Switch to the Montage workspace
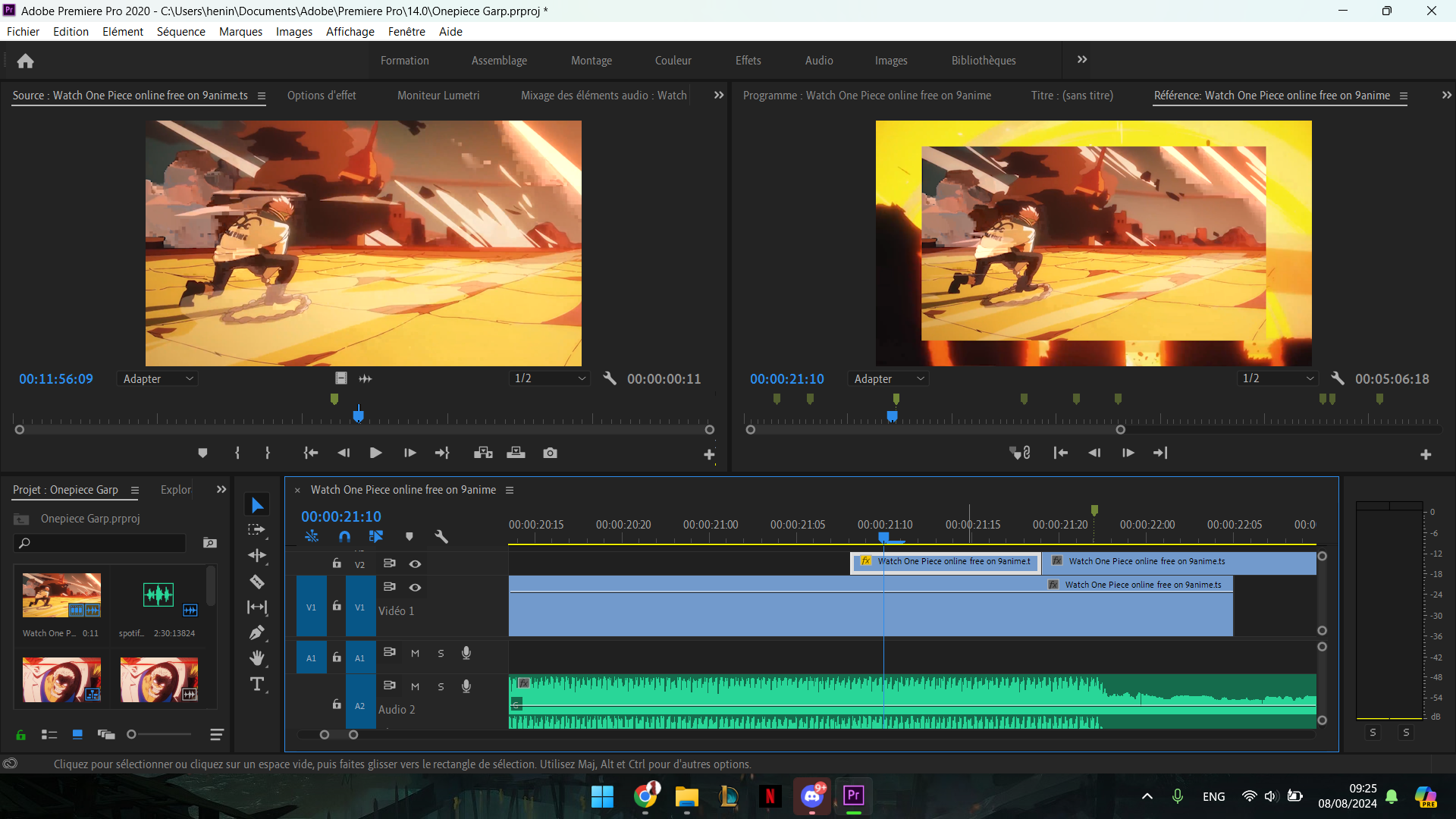The height and width of the screenshot is (819, 1456). click(591, 61)
